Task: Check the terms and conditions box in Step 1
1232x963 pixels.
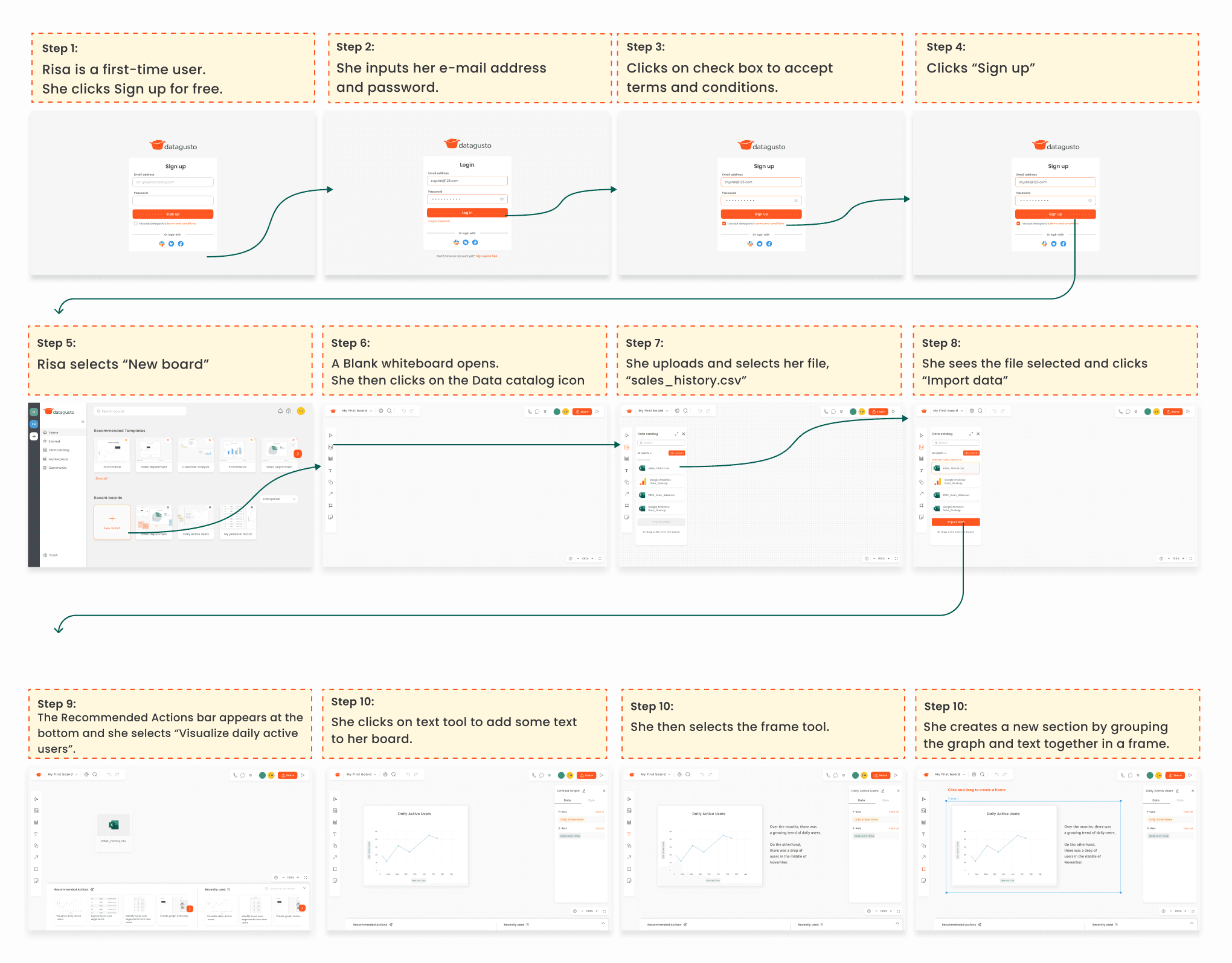Action: pyautogui.click(x=135, y=224)
